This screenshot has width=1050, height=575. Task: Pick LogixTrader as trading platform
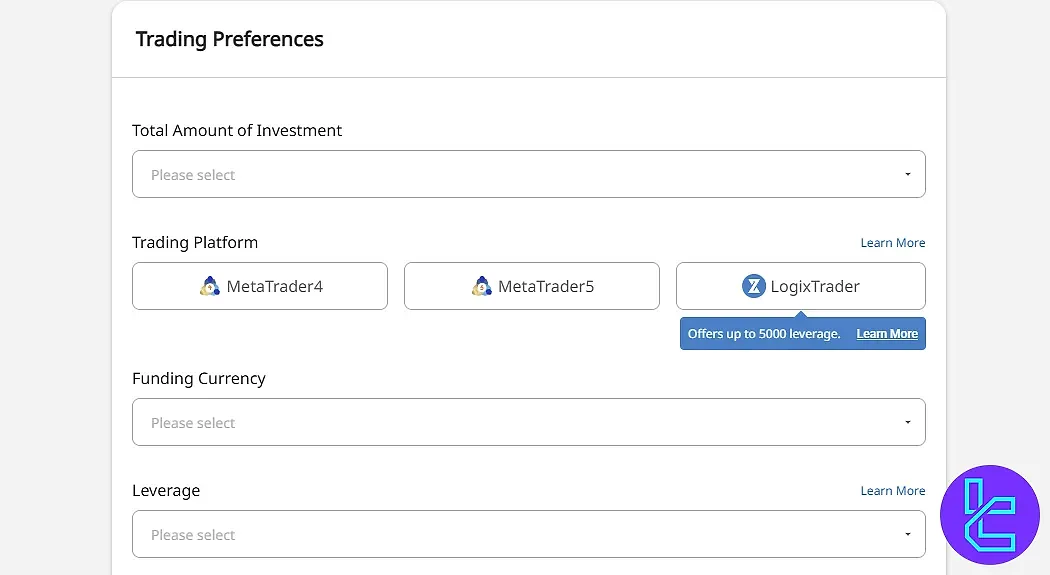click(x=801, y=286)
